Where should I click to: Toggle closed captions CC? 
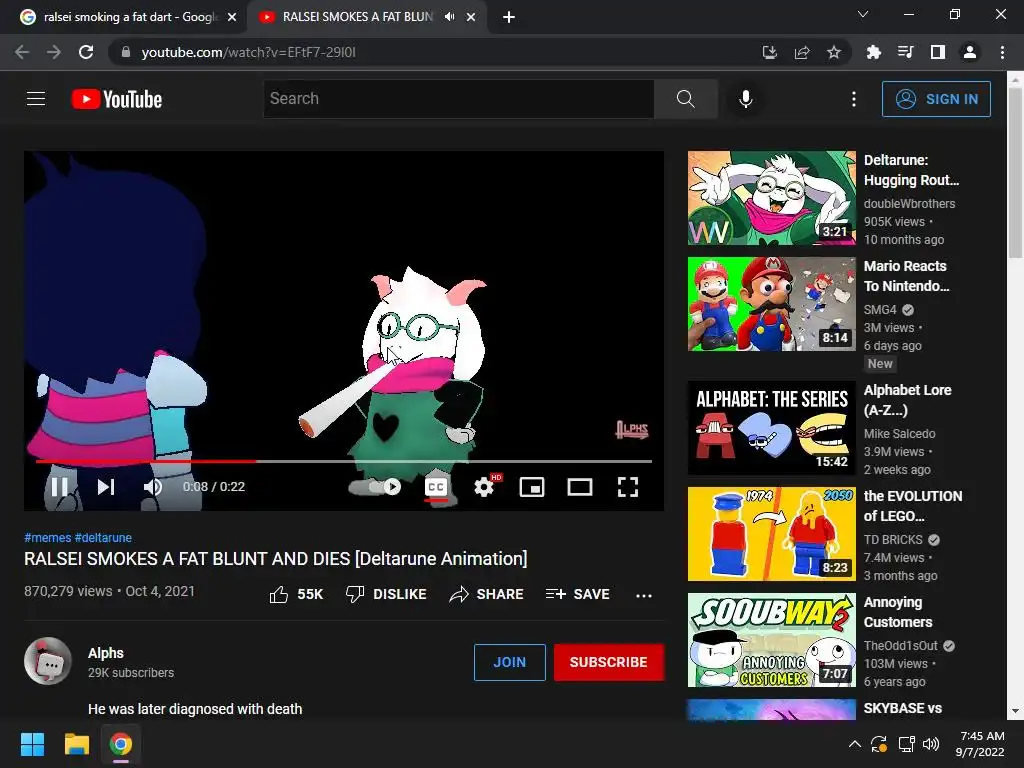[x=436, y=487]
